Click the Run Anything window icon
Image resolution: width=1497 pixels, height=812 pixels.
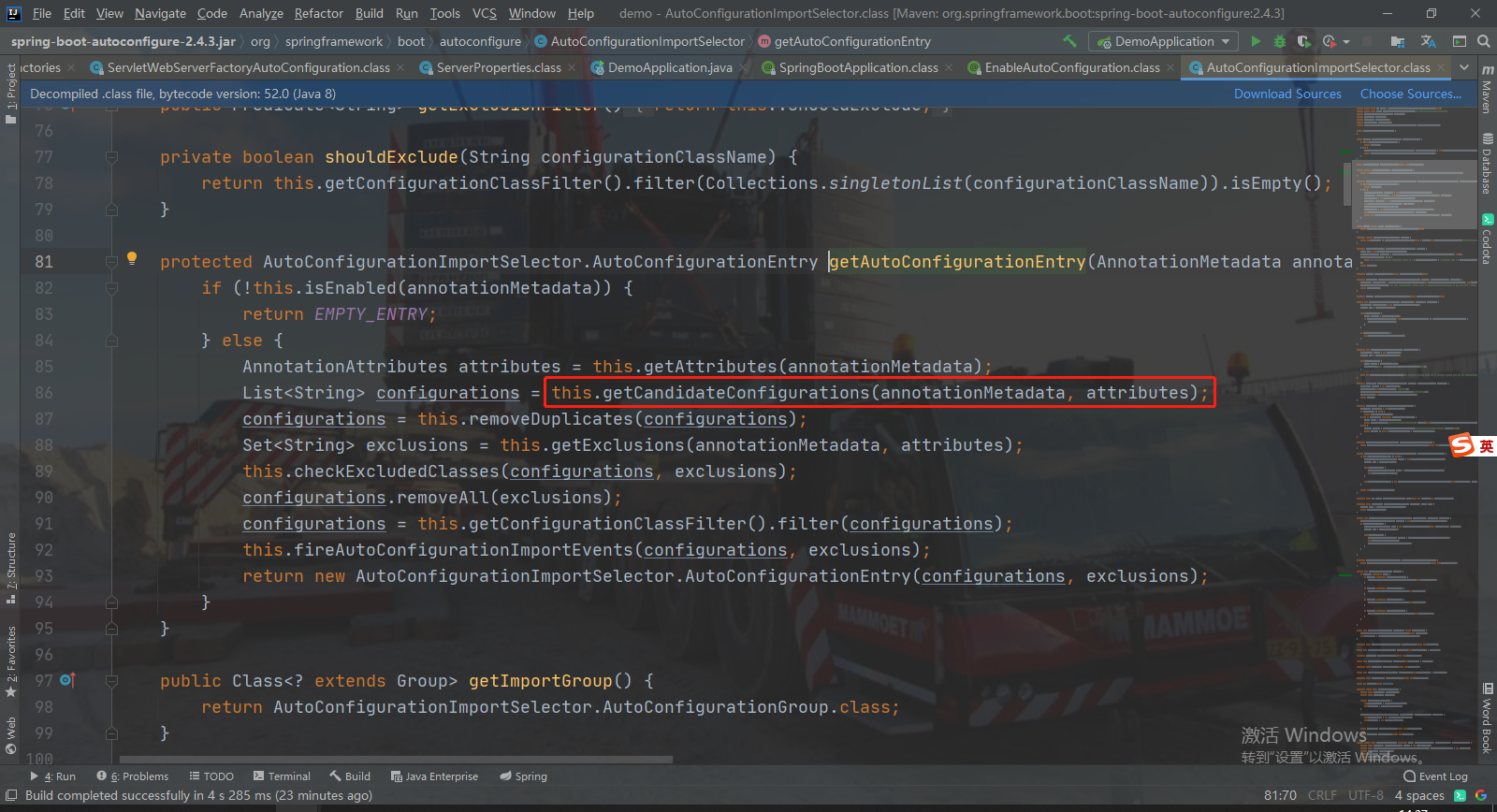point(1459,41)
